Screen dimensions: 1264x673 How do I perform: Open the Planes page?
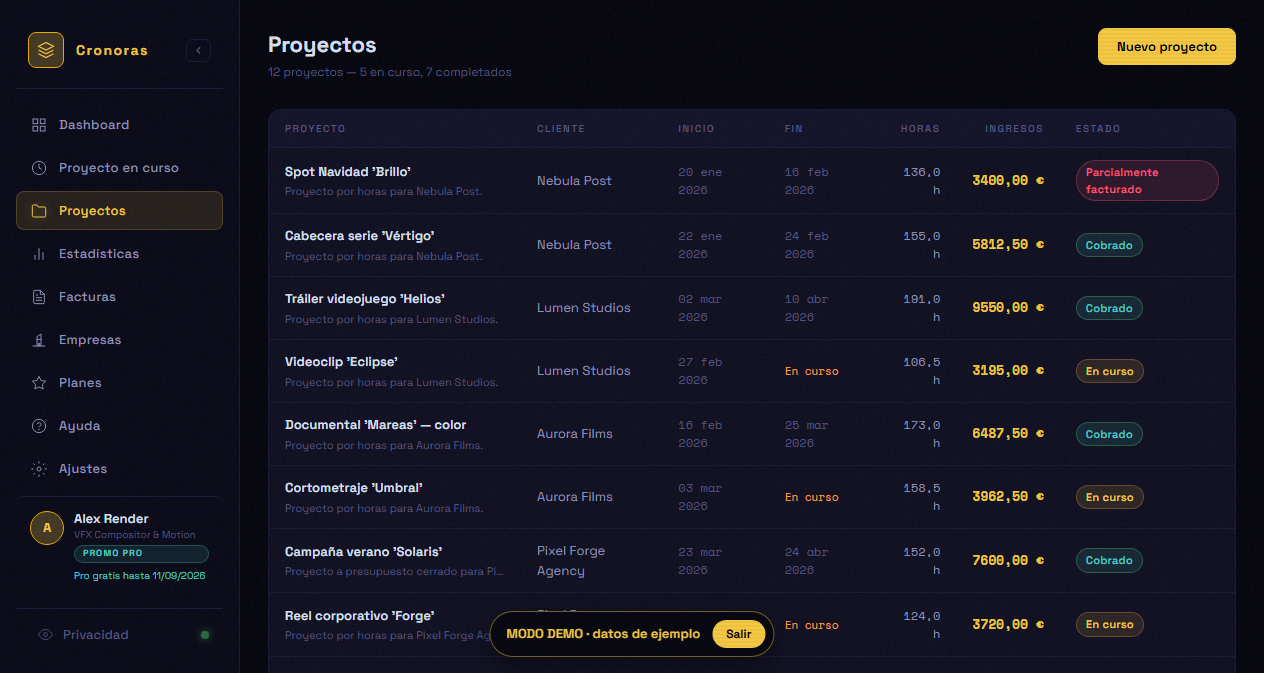click(x=119, y=383)
